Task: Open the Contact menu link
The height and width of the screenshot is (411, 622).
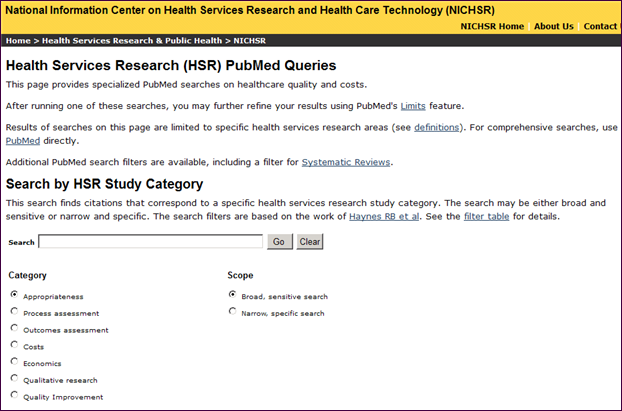Action: tap(600, 26)
